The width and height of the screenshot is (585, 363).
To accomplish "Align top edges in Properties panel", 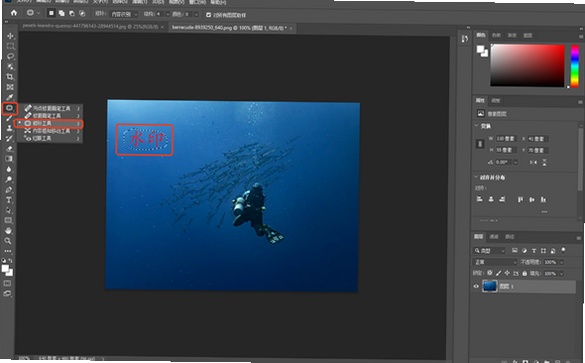I will click(x=520, y=200).
